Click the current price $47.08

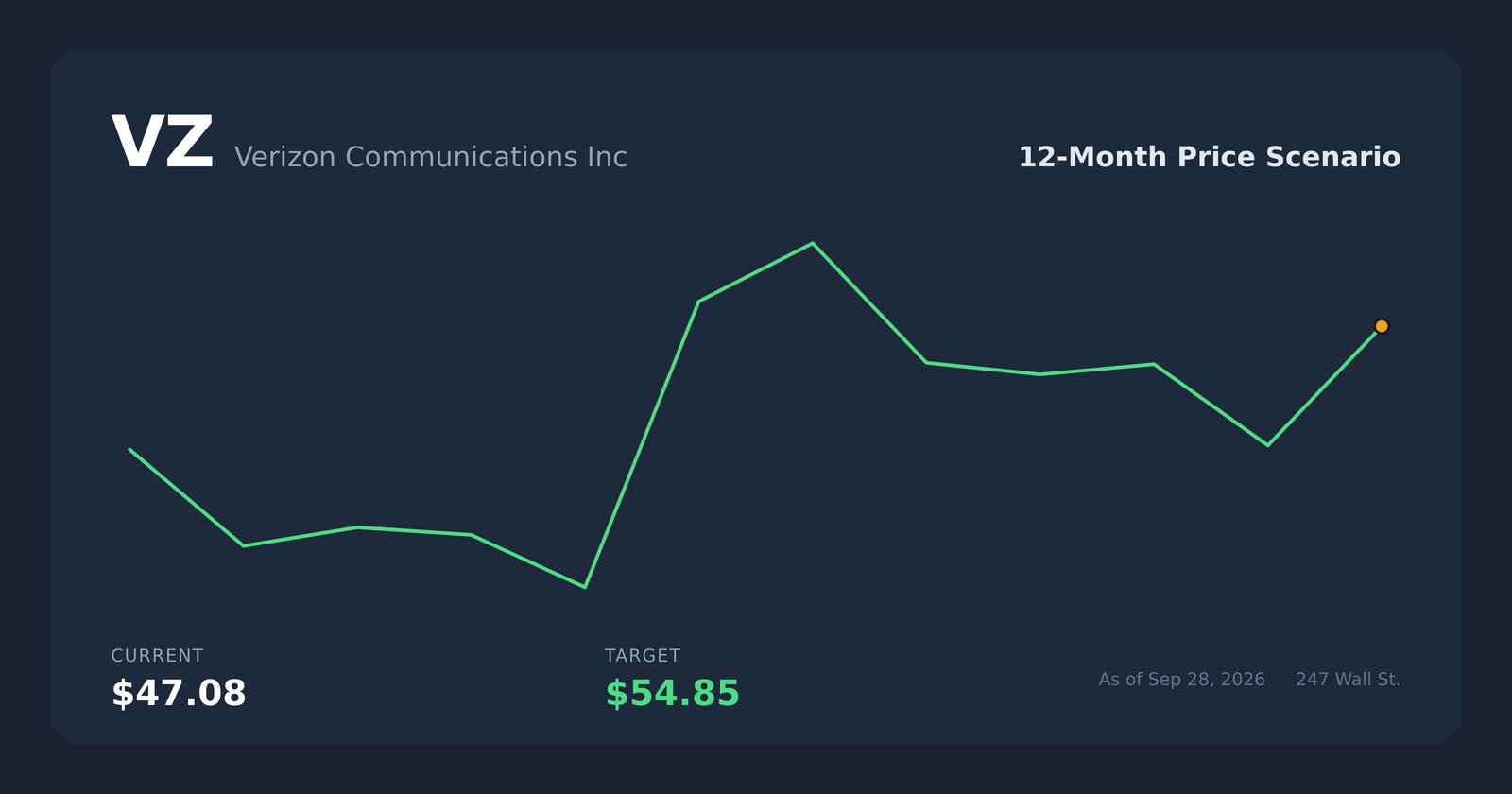pos(179,693)
